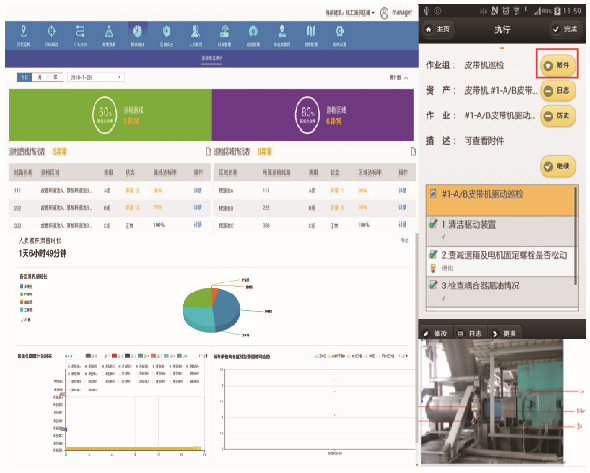
Task: Open the pie-chart statistics nav icon
Action: click(x=137, y=32)
